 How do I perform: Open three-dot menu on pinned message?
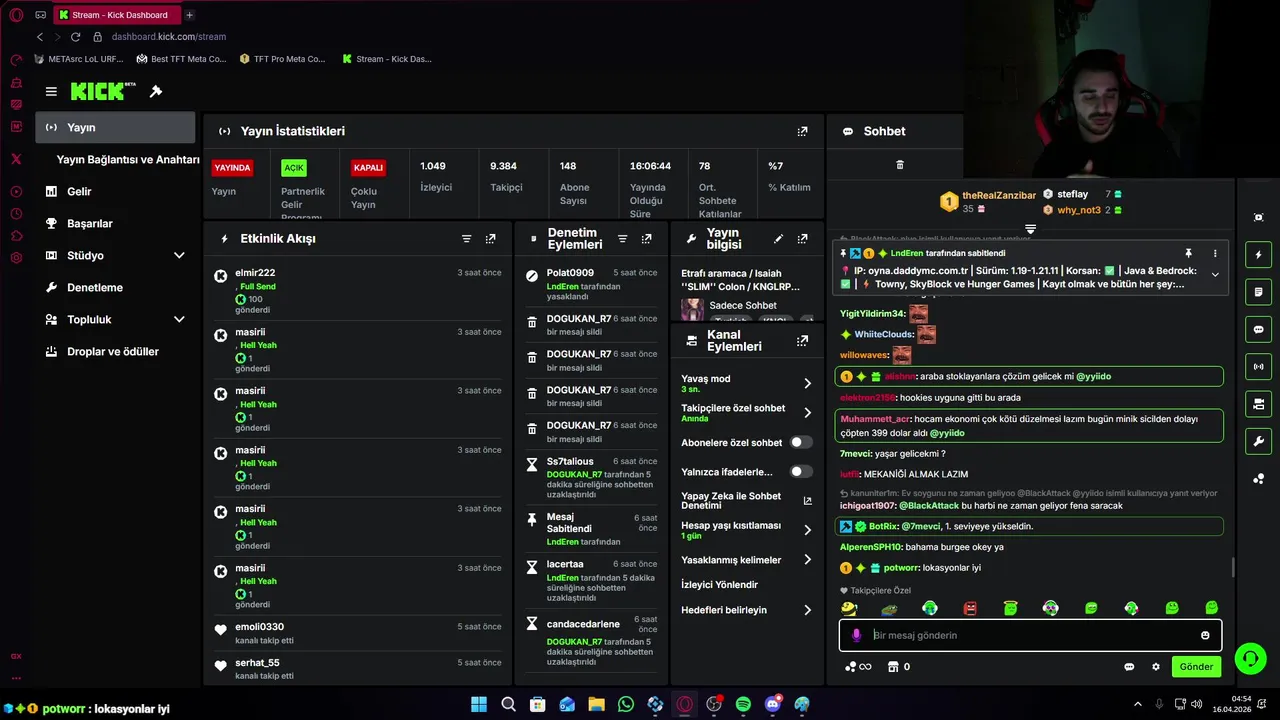pyautogui.click(x=1215, y=254)
